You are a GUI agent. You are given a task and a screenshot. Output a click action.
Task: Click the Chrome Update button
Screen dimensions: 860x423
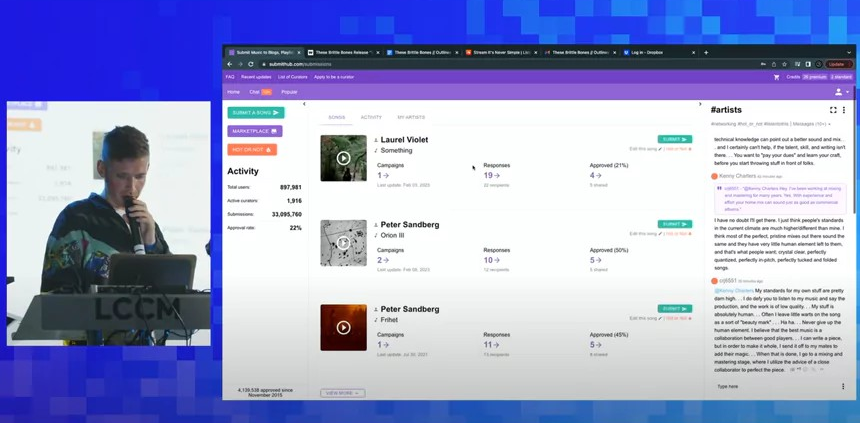click(839, 64)
